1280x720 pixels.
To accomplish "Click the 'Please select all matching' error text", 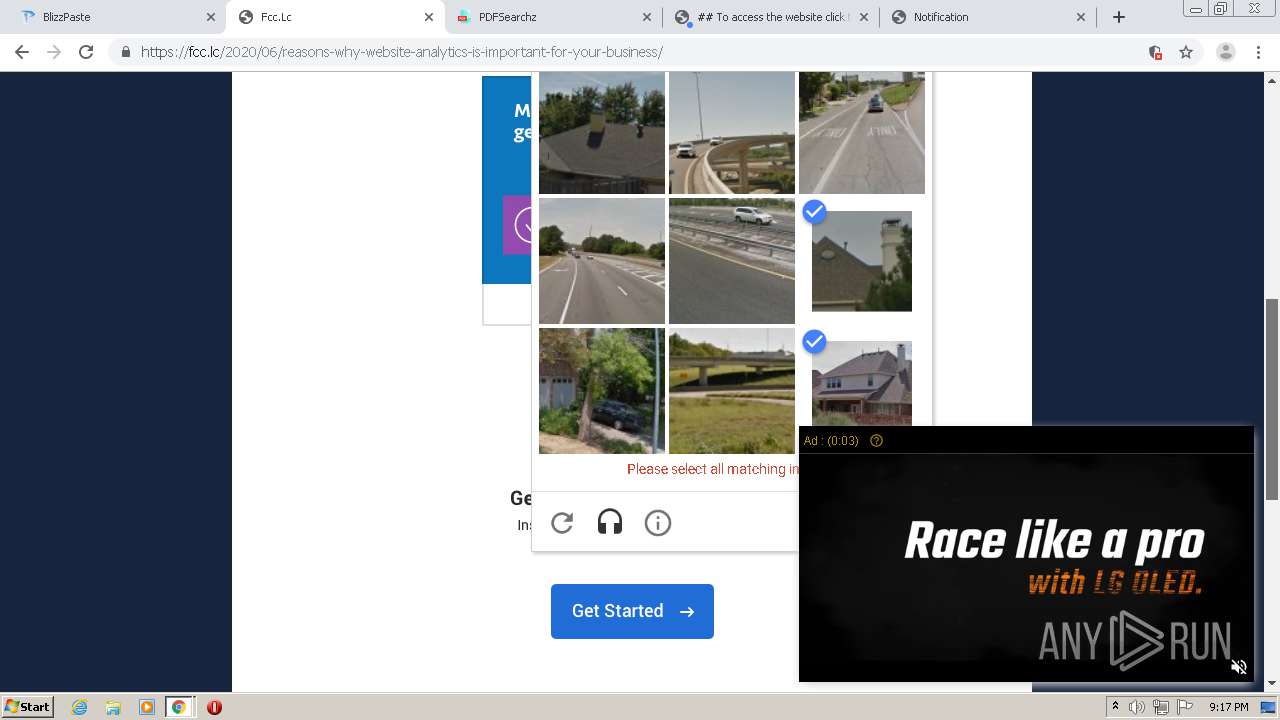I will [713, 469].
